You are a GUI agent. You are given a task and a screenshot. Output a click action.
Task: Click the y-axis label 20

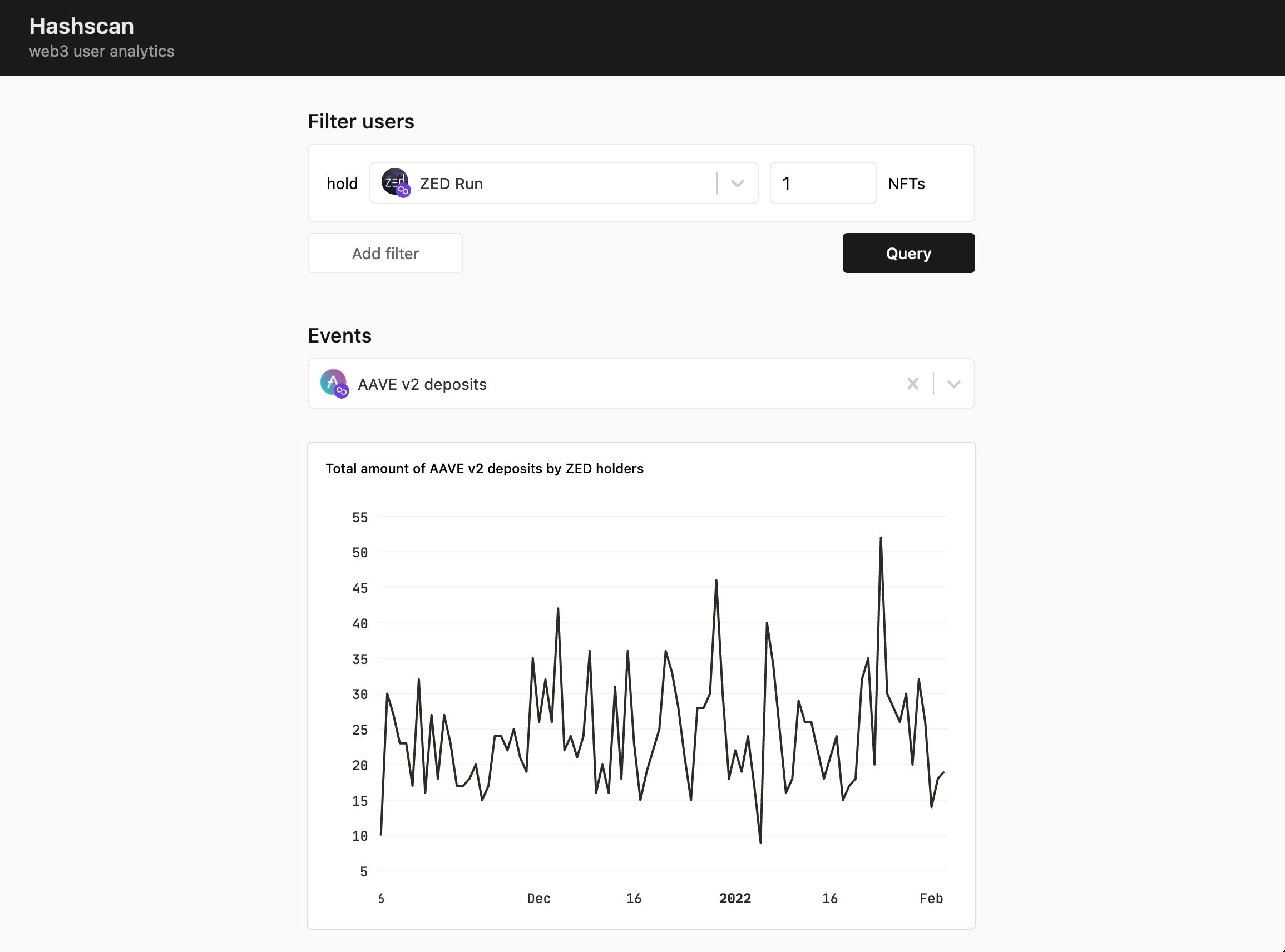360,765
